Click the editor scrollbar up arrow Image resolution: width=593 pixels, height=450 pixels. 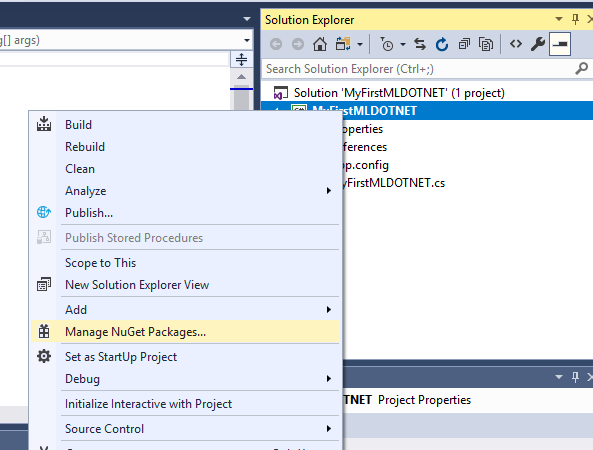241,77
